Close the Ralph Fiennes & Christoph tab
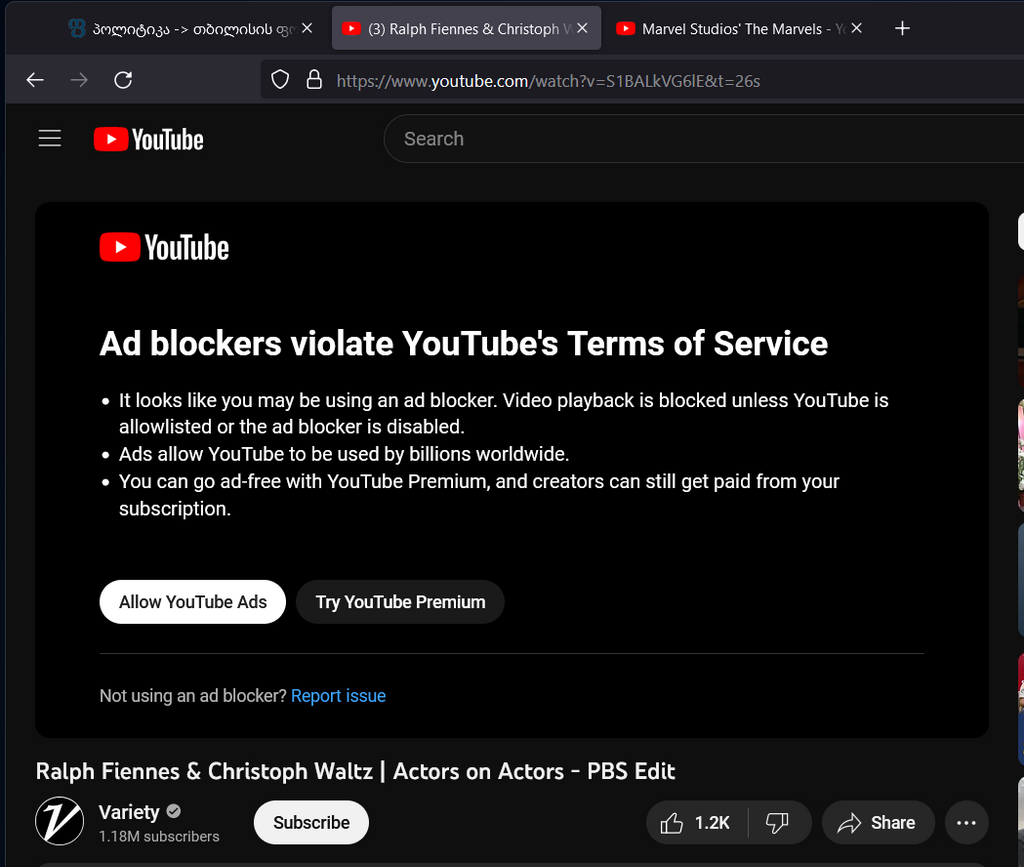The image size is (1024, 867). click(583, 28)
